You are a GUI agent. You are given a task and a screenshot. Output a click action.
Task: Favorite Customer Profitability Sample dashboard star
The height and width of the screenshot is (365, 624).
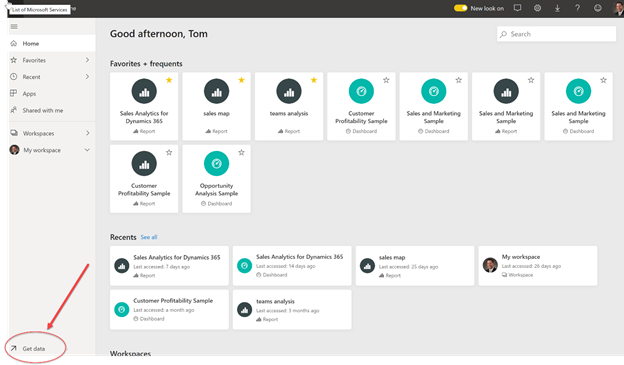386,80
